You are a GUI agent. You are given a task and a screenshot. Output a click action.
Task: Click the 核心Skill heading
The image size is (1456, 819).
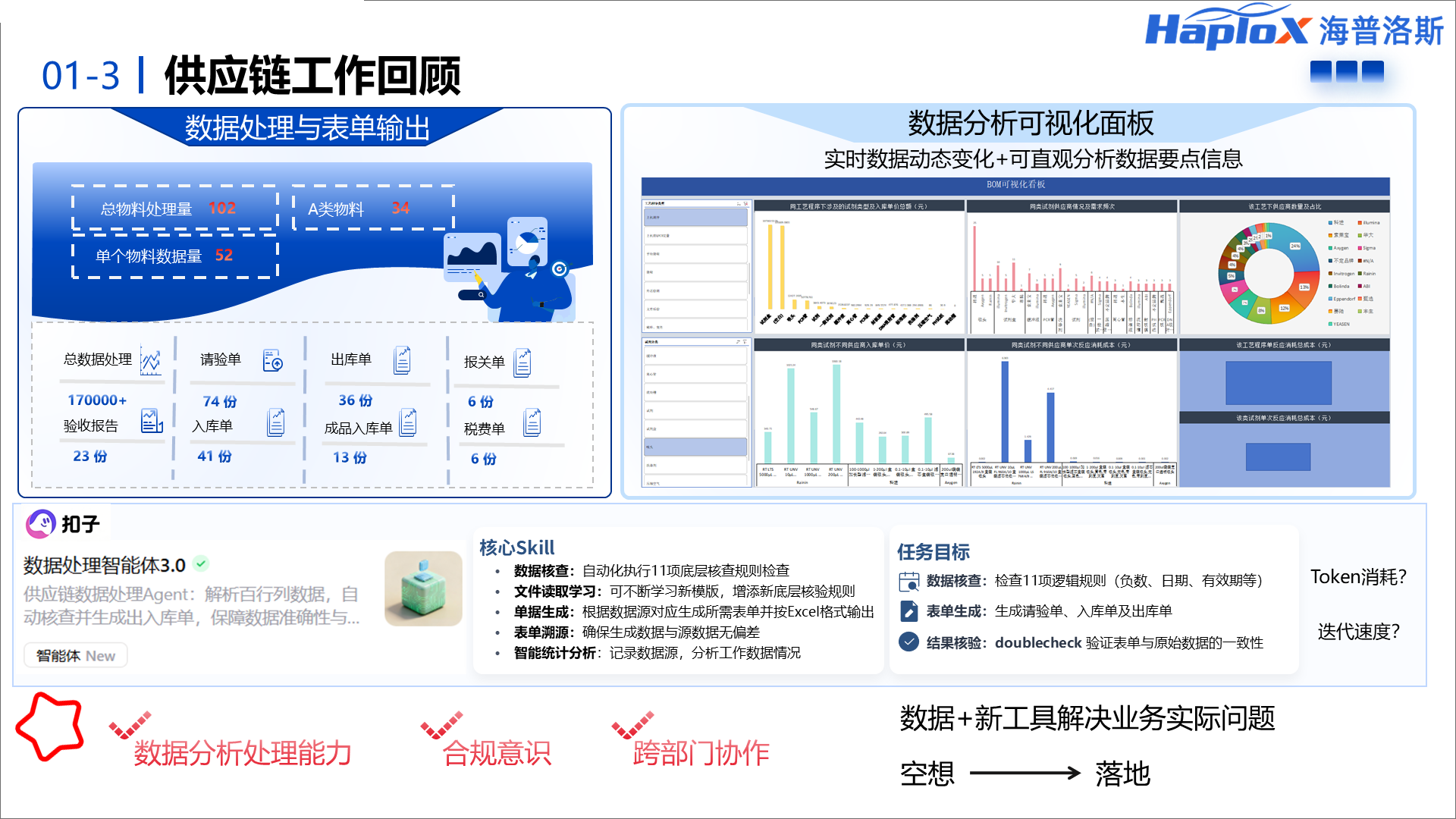(x=516, y=548)
